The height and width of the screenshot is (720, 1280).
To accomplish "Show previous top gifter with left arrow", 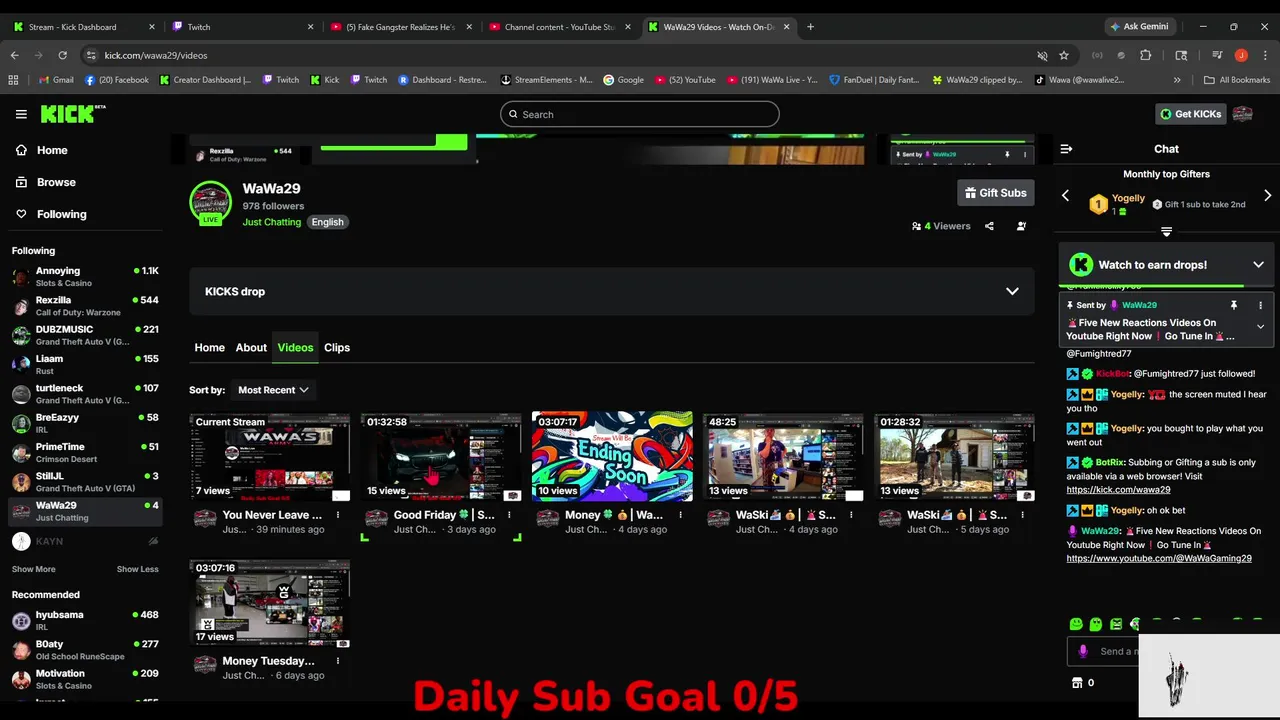I will coord(1066,196).
